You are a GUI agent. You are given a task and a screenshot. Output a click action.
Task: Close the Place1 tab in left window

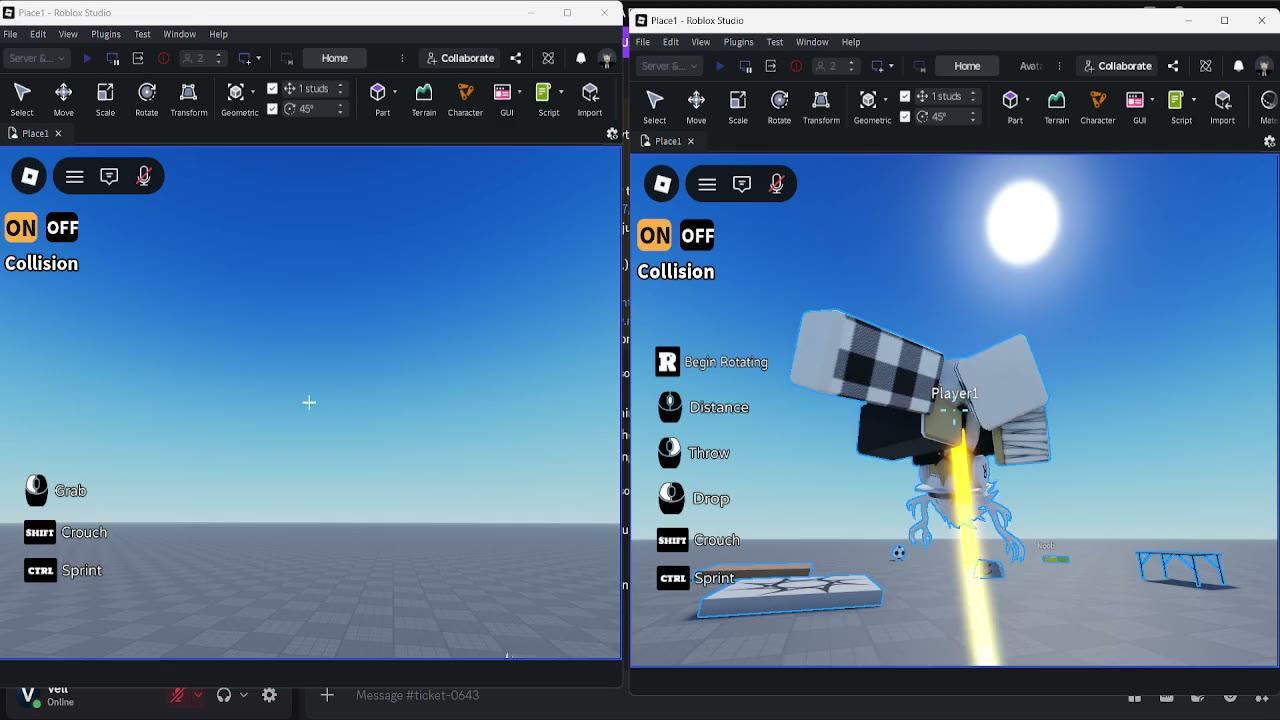pyautogui.click(x=58, y=133)
